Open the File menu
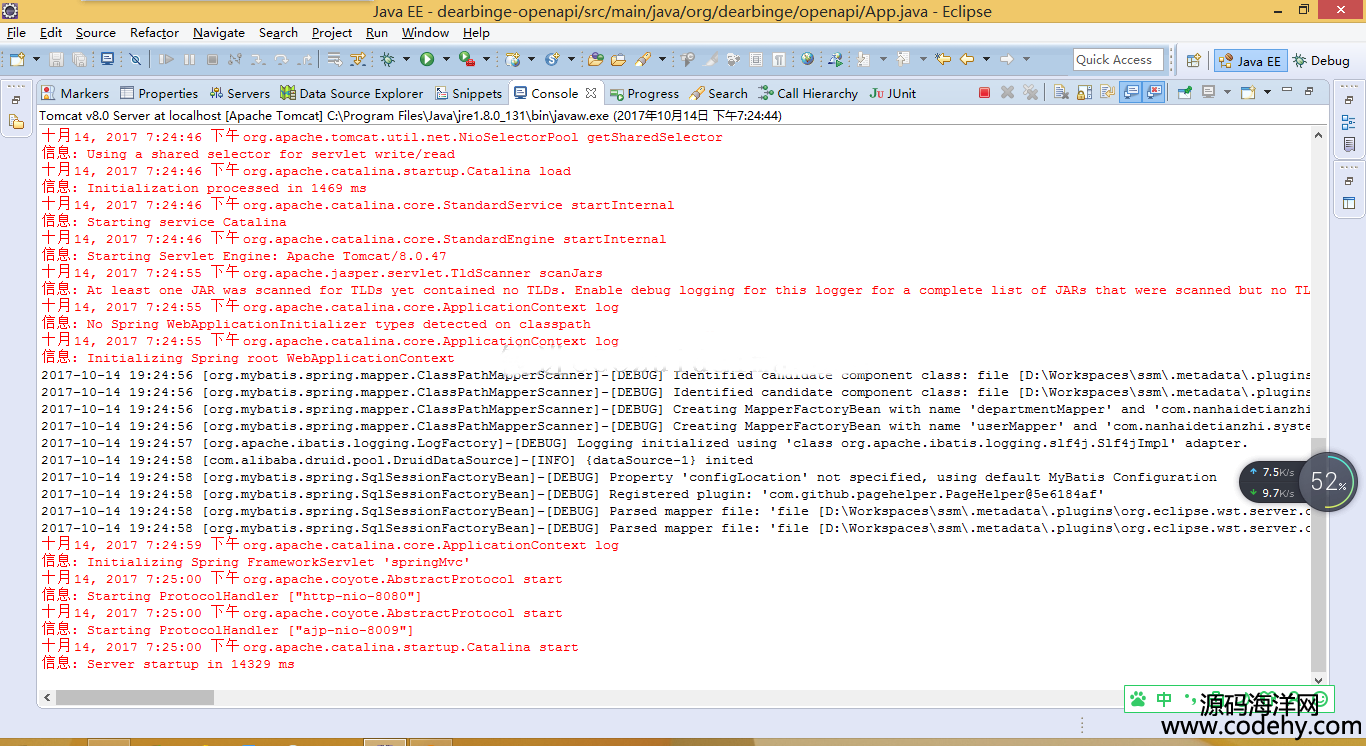This screenshot has width=1366, height=746. (x=16, y=32)
